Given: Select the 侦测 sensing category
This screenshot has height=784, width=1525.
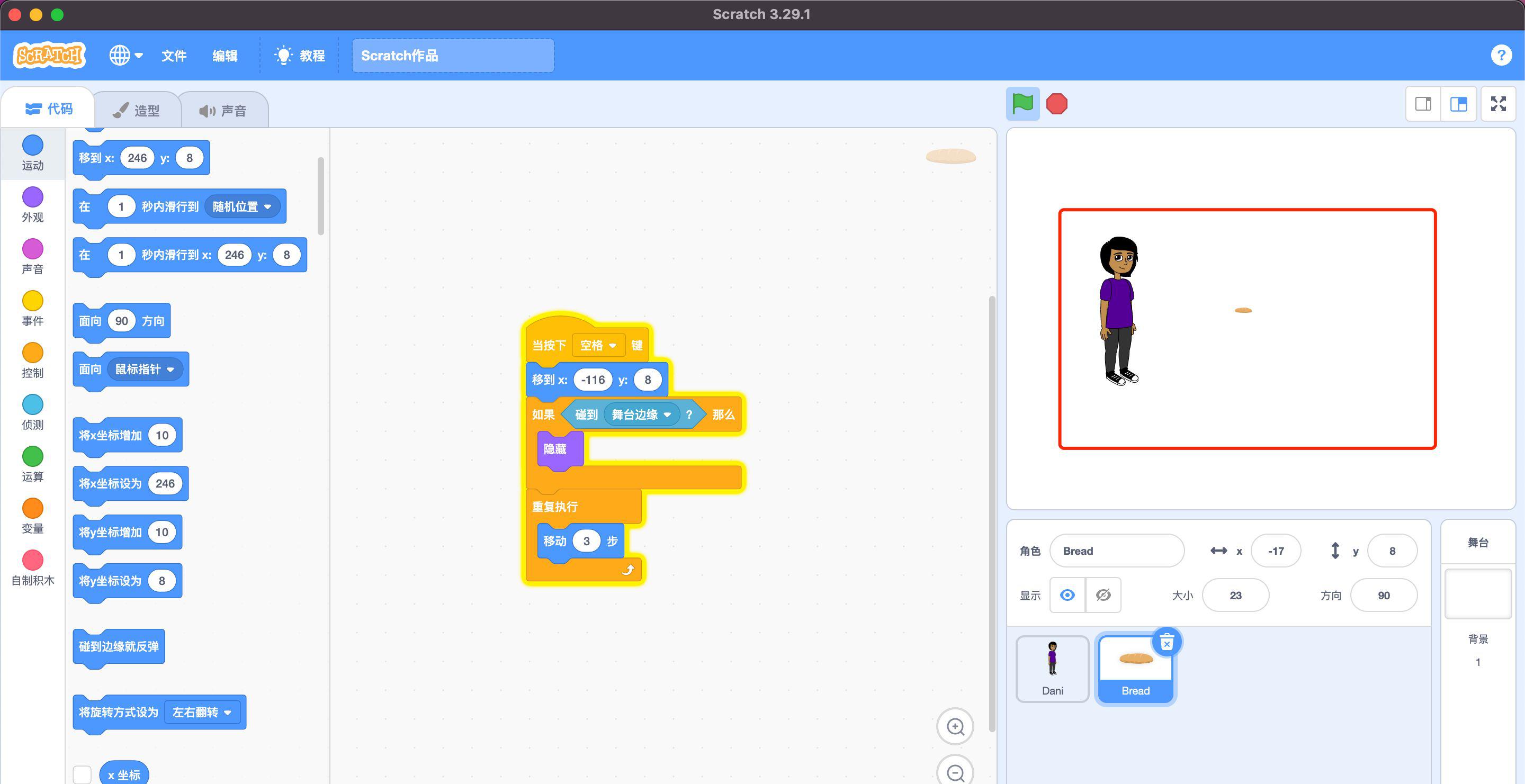Looking at the screenshot, I should click(32, 412).
